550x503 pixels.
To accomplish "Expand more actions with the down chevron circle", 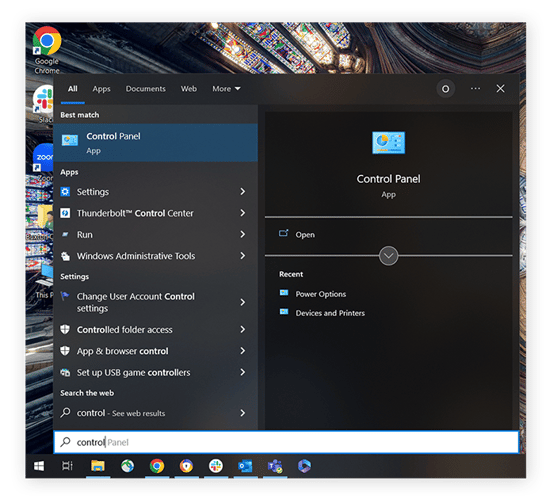I will click(x=388, y=256).
